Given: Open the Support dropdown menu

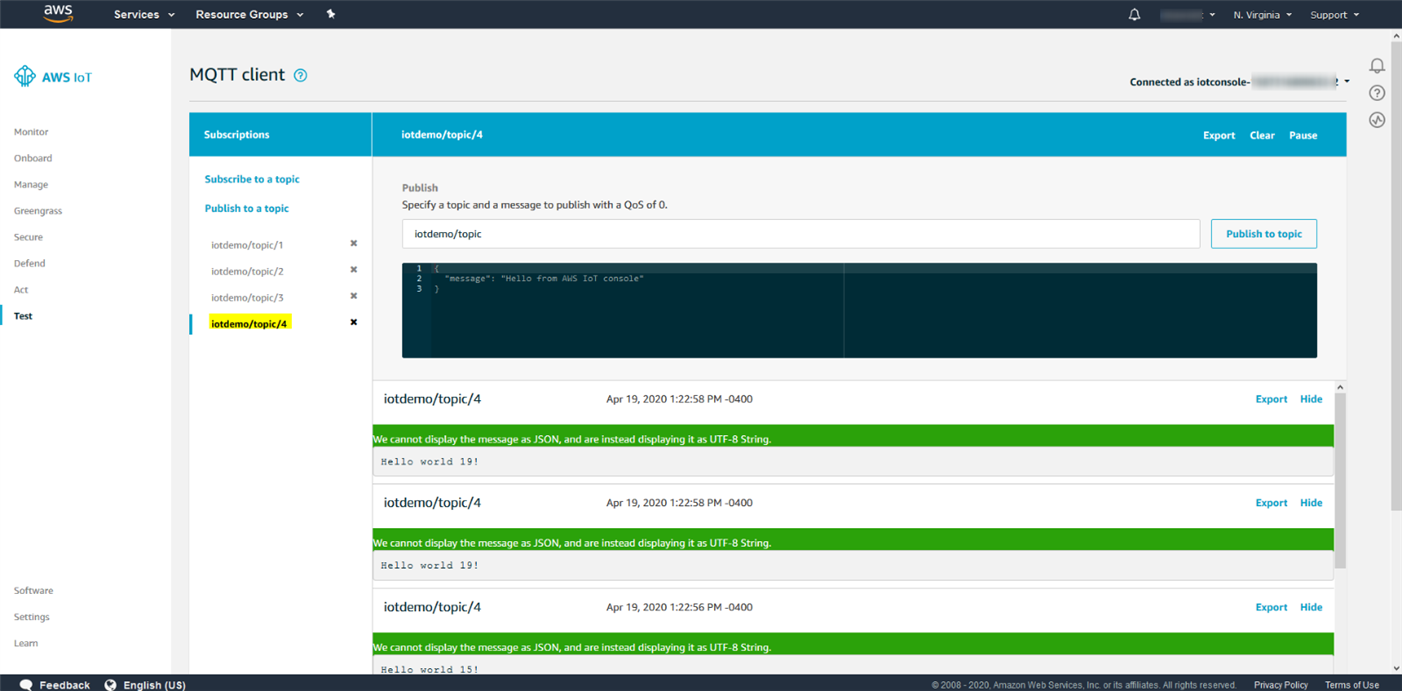Looking at the screenshot, I should [1334, 15].
